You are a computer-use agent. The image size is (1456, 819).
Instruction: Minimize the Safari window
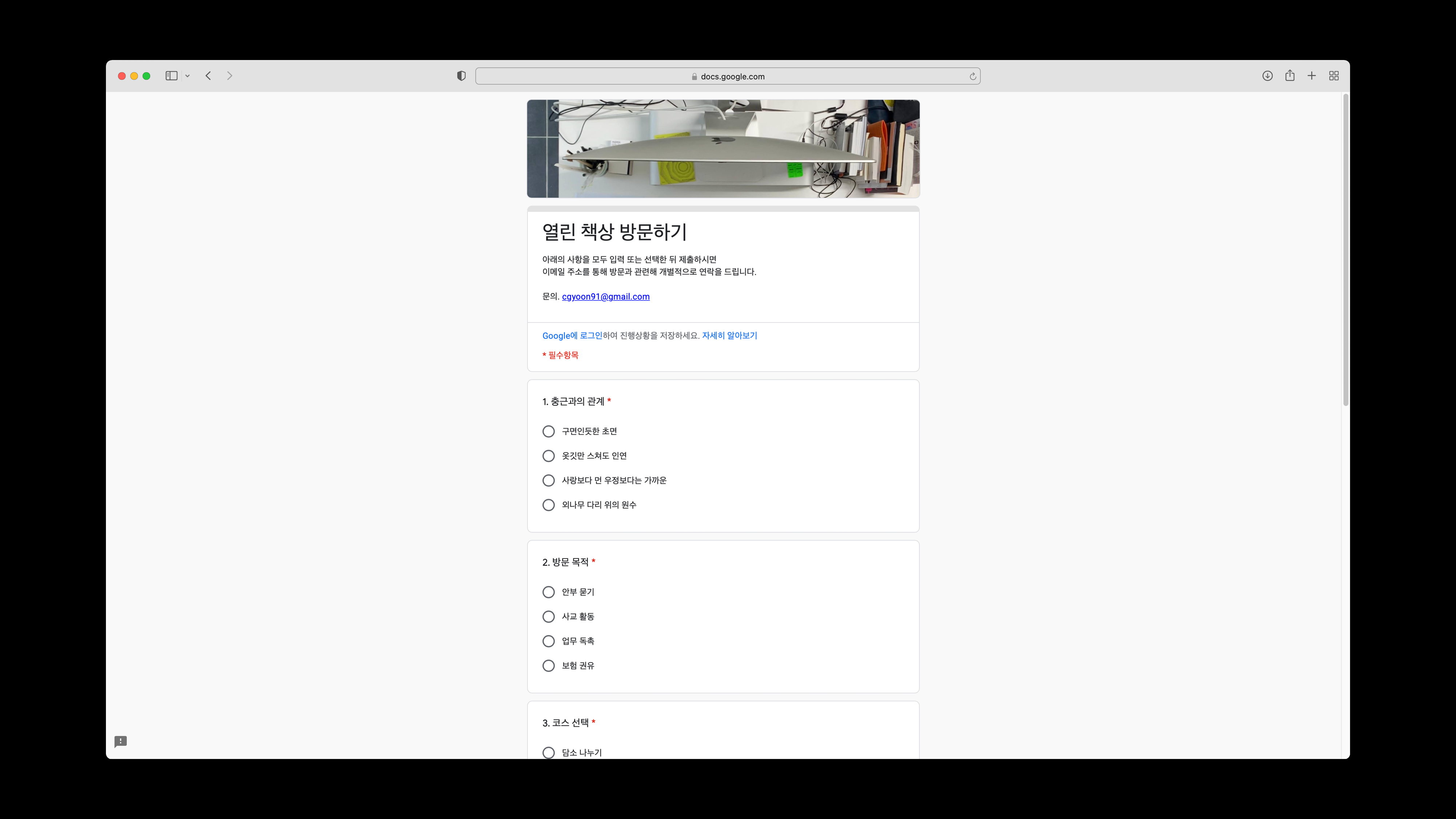(x=134, y=76)
